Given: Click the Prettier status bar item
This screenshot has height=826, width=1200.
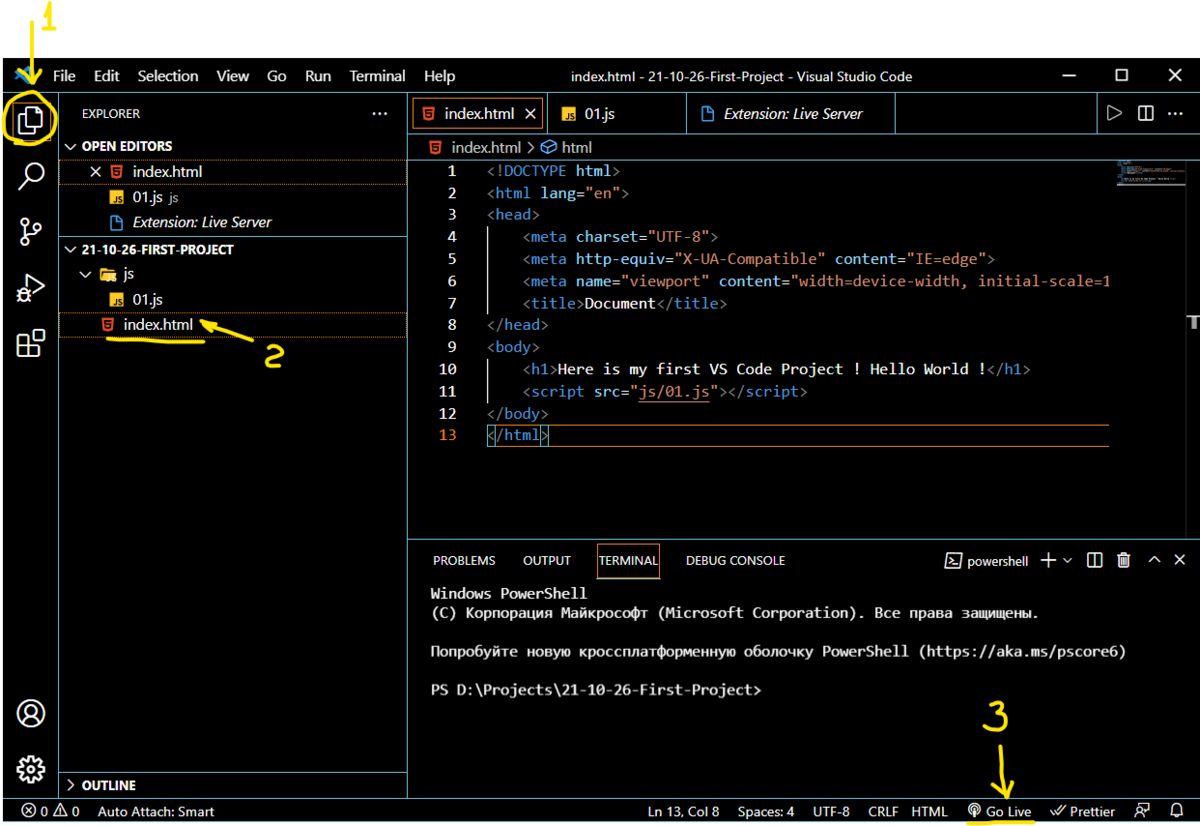Looking at the screenshot, I should click(x=1081, y=811).
